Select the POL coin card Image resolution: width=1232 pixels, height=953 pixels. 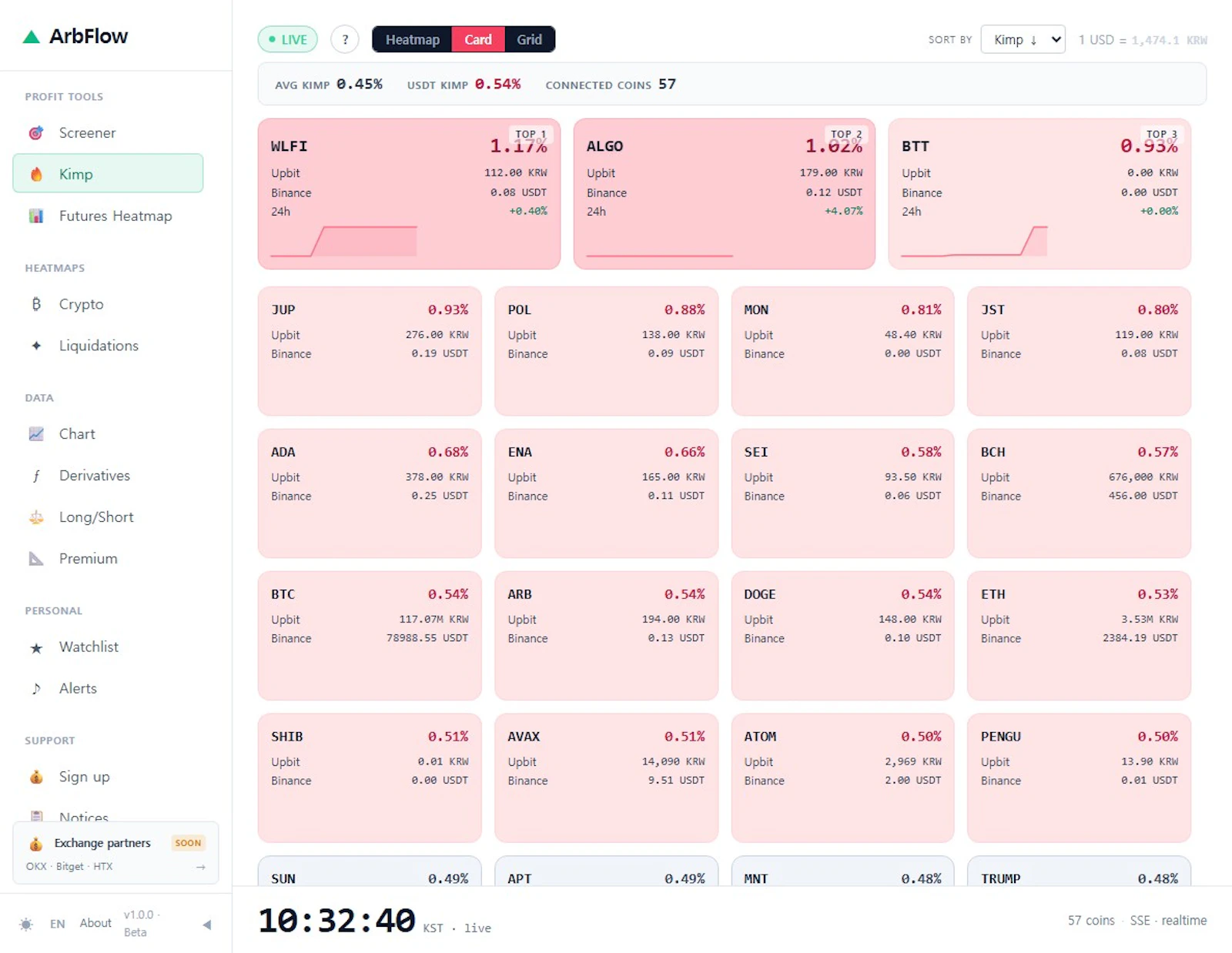click(606, 351)
